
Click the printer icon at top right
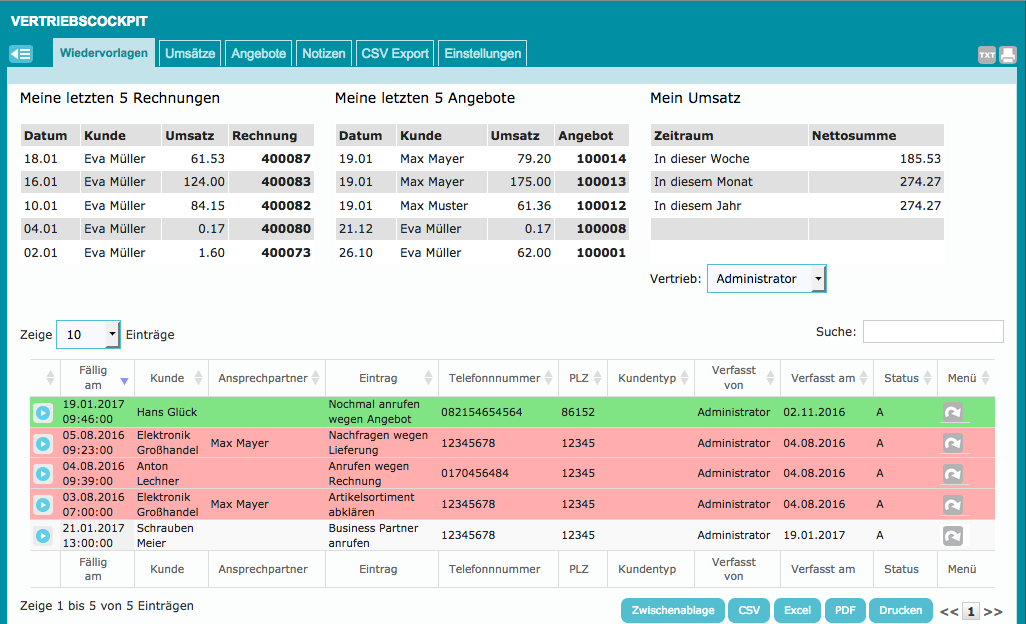pos(1007,55)
